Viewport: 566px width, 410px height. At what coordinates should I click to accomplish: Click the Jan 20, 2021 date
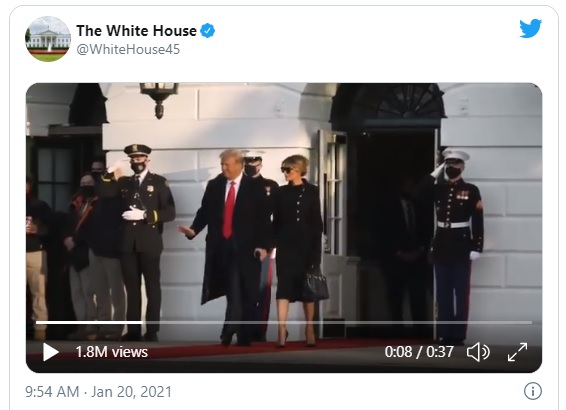click(x=131, y=392)
